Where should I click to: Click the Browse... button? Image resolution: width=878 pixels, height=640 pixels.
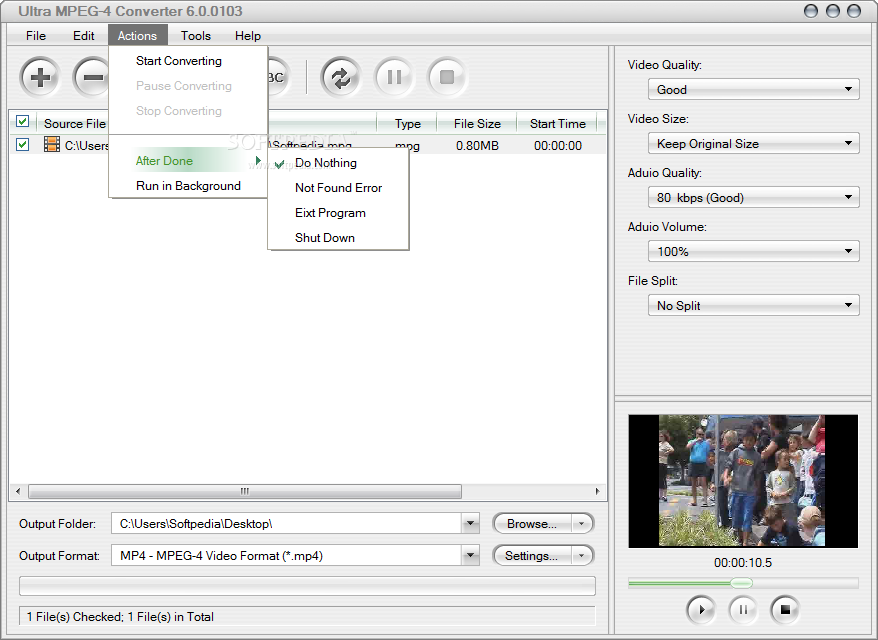pos(531,524)
